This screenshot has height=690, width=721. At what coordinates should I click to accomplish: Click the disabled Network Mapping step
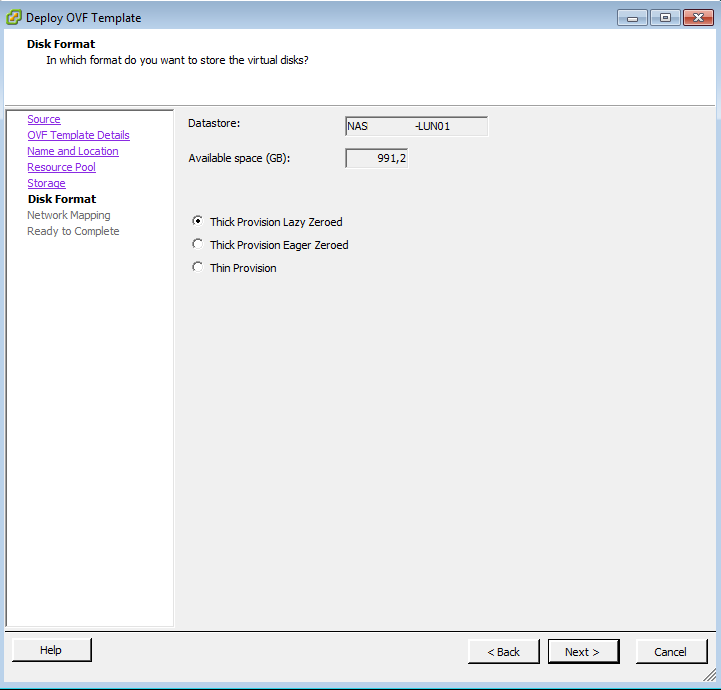[x=69, y=215]
